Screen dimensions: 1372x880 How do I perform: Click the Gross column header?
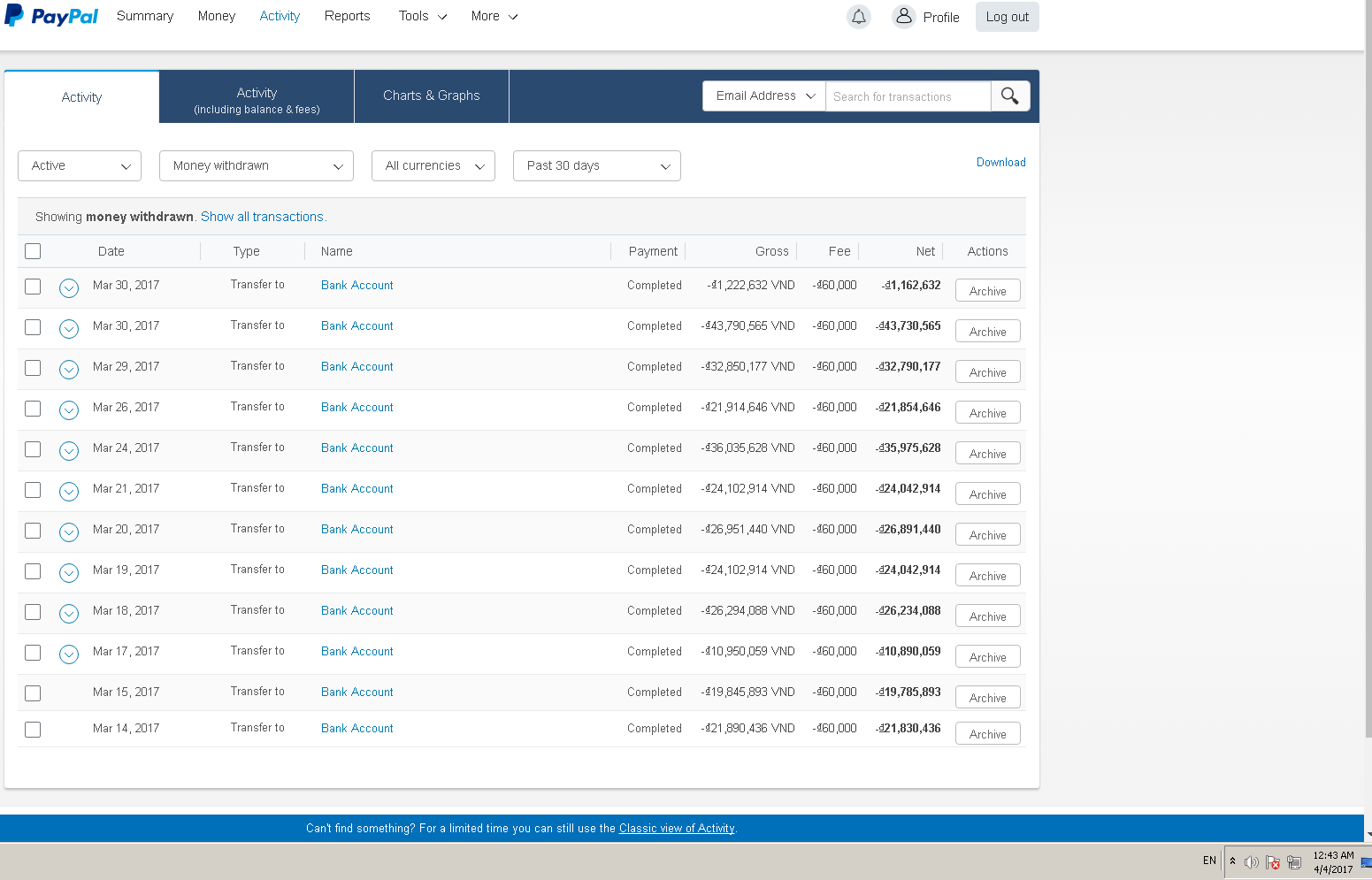772,251
